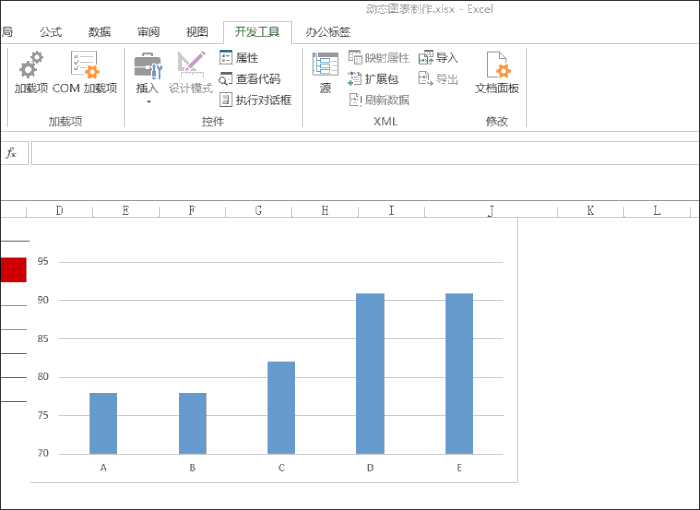Click 扩展包 expansion packs
This screenshot has width=700, height=510.
coord(373,79)
